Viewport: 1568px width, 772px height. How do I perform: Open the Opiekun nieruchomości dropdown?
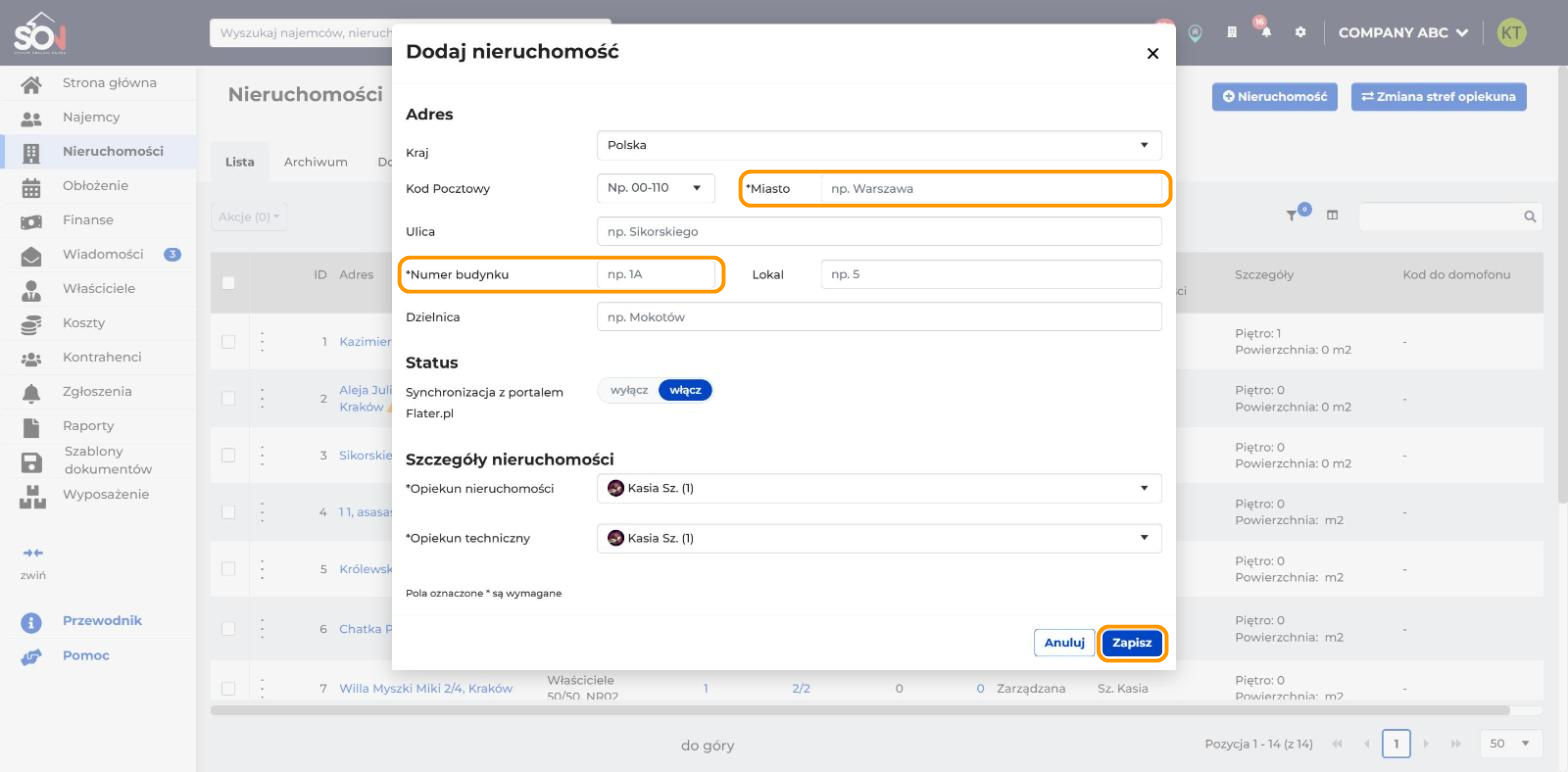879,488
